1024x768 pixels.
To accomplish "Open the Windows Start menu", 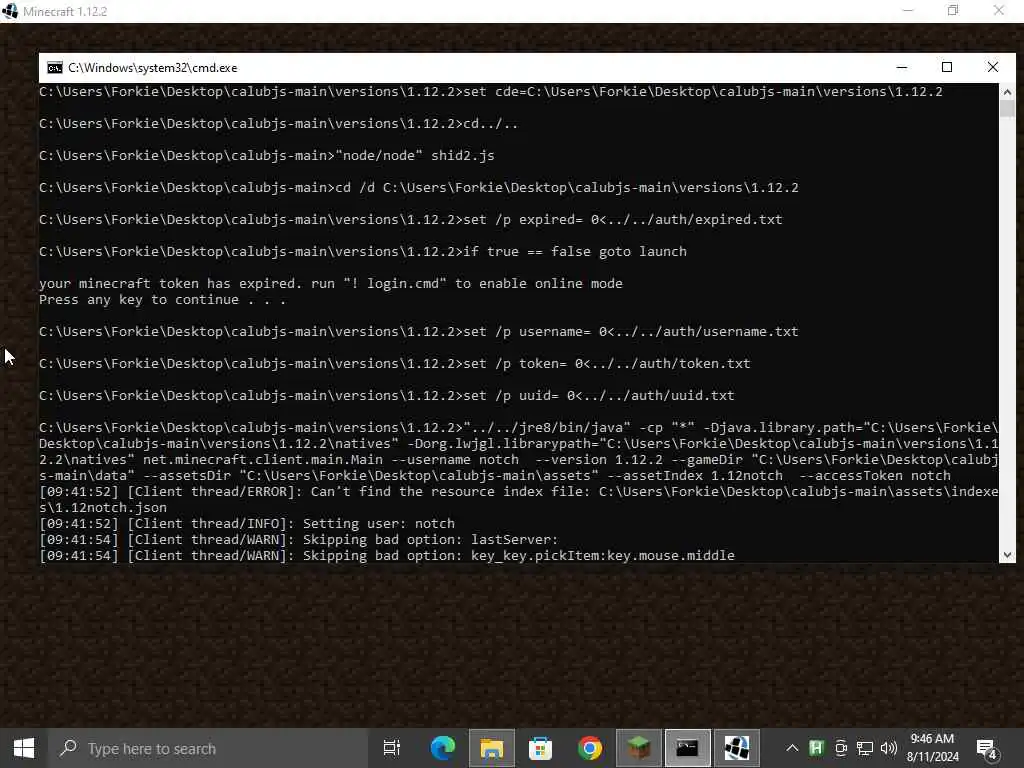I will pos(24,748).
